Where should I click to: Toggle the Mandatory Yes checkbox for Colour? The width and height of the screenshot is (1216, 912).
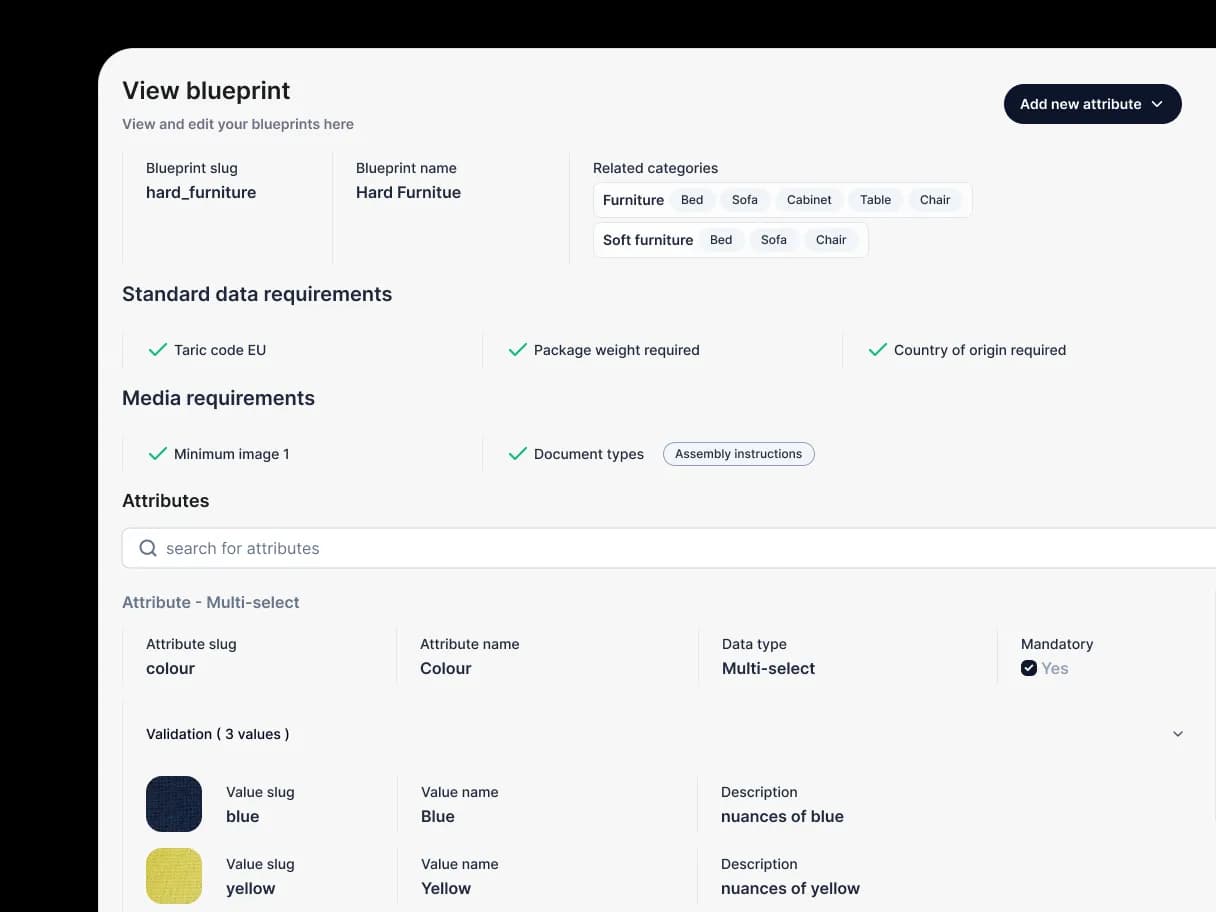[1028, 668]
